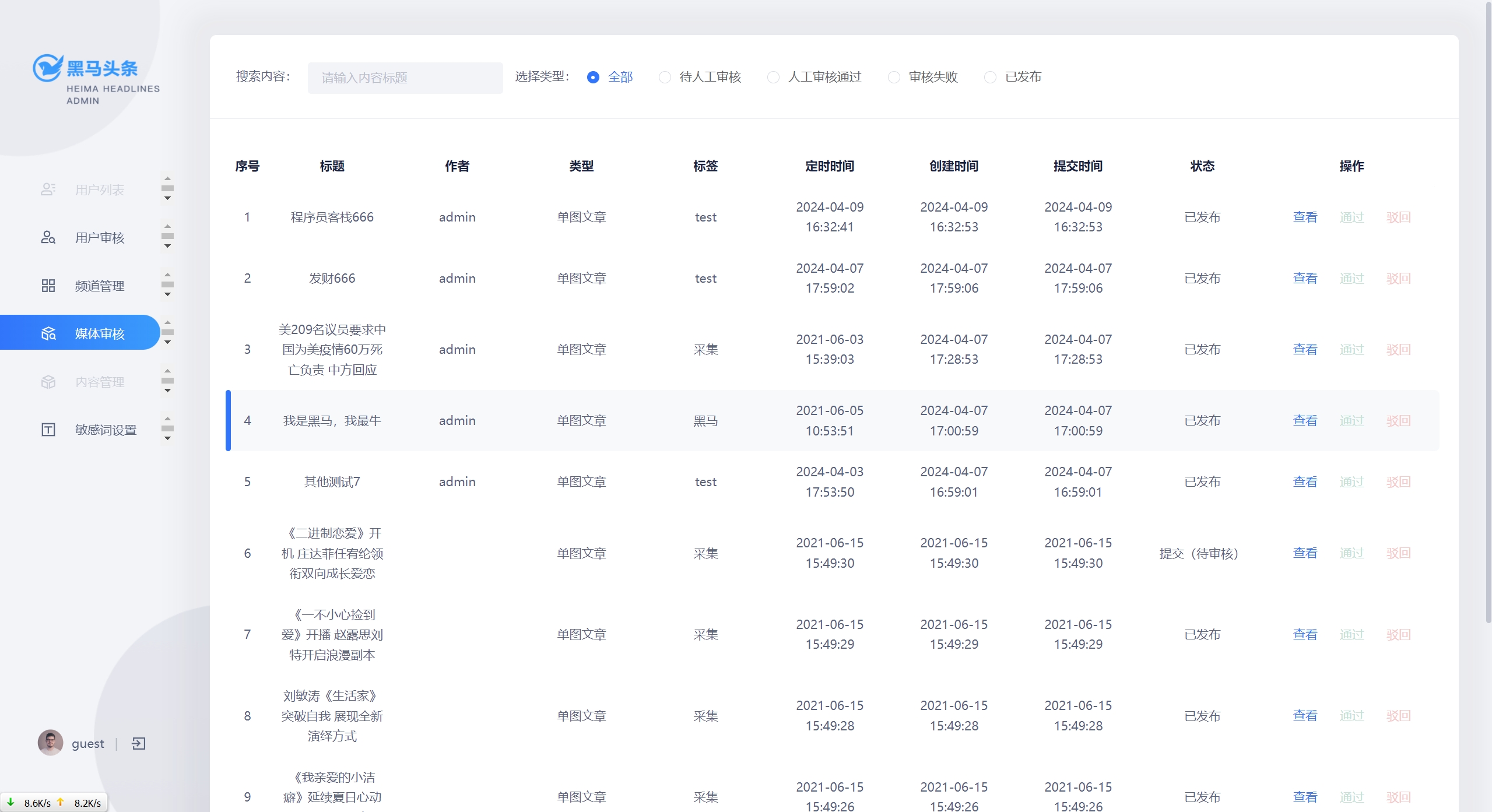This screenshot has width=1492, height=812.
Task: Click the down arrow beside 频道管理
Action: (x=167, y=294)
